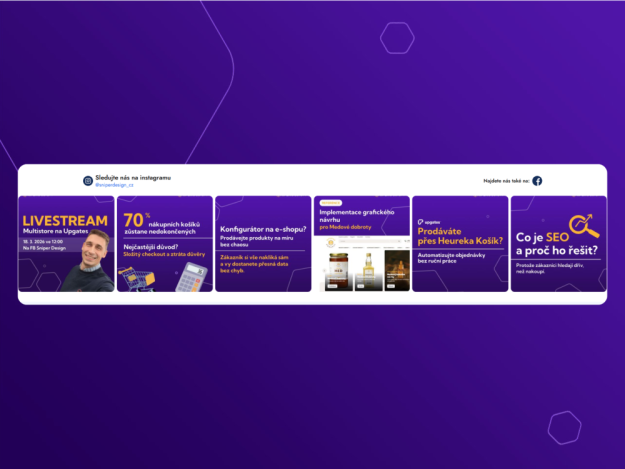Screen dimensions: 625x469
Task: Click 'Složitý checkout a ztráta důvěry' text
Action: [x=164, y=255]
